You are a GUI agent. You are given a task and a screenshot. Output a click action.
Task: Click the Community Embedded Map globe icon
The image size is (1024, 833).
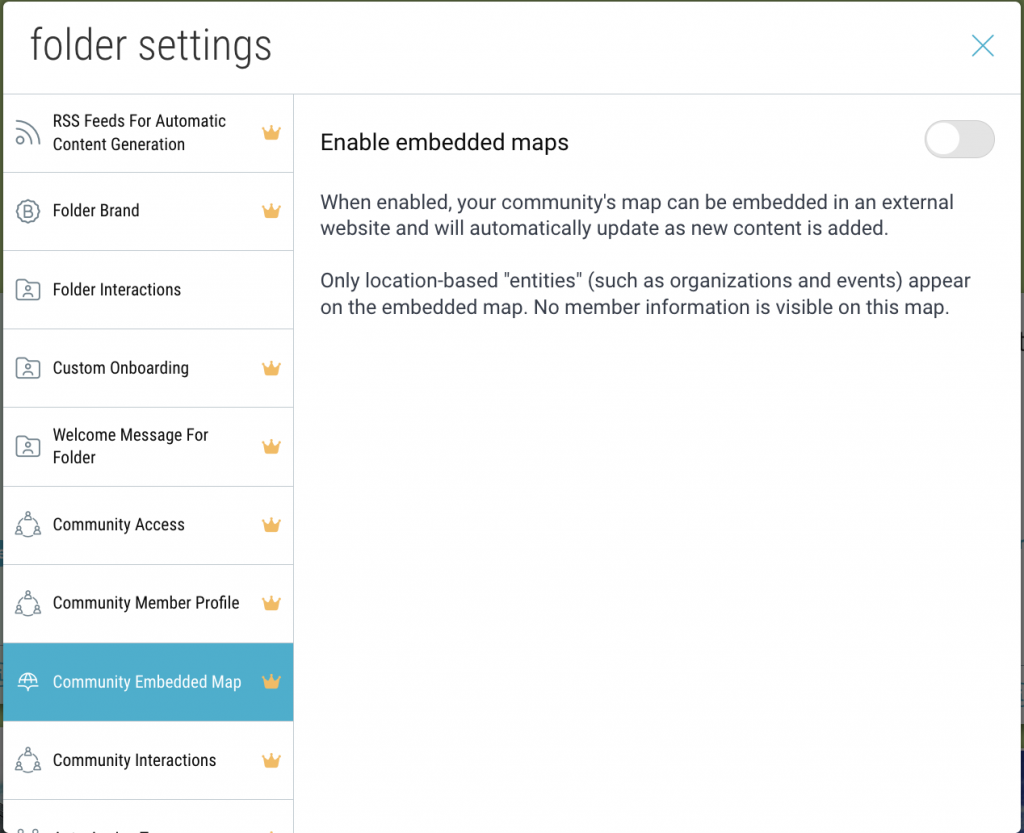click(28, 682)
